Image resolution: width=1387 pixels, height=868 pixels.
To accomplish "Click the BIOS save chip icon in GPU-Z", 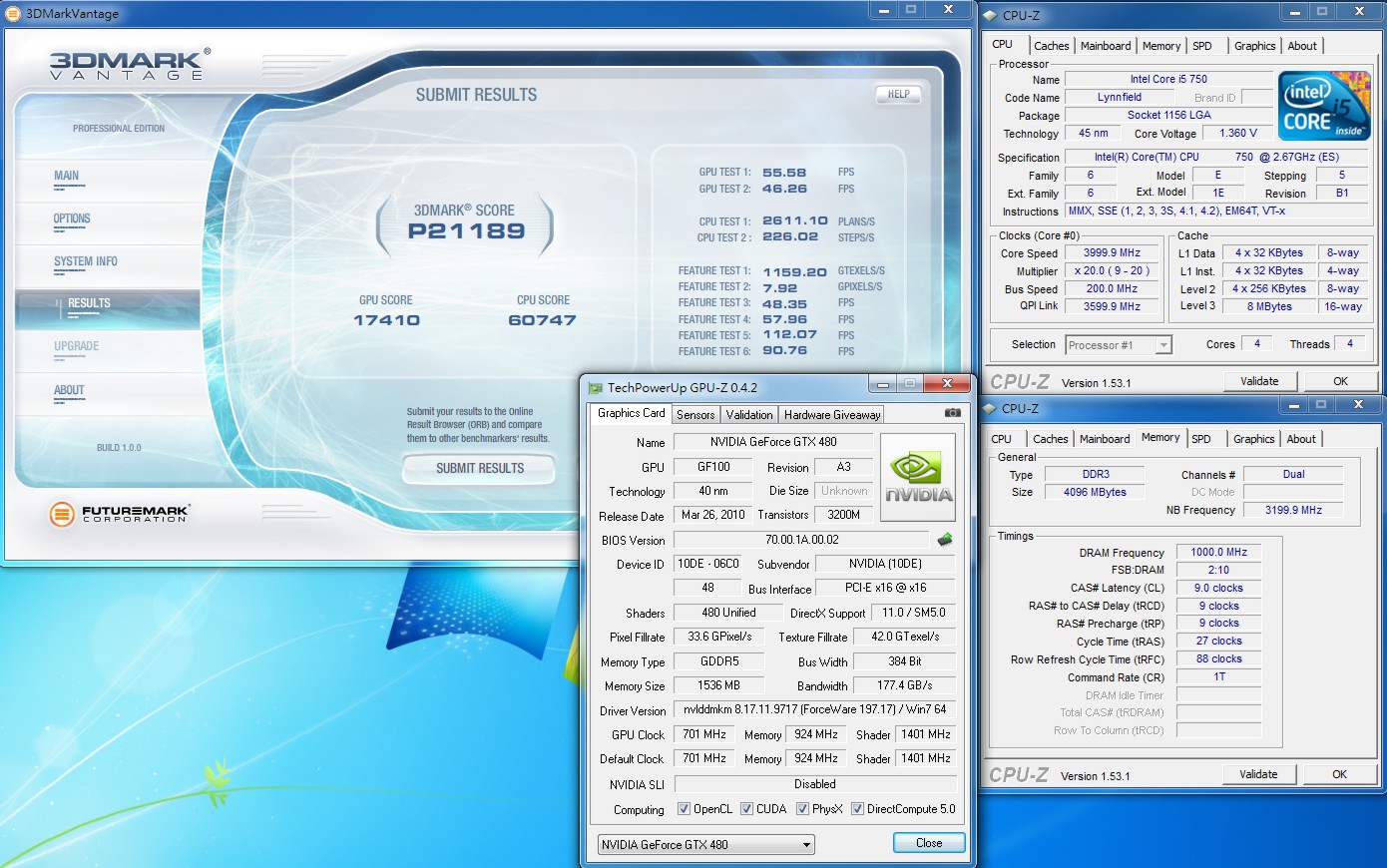I will (945, 540).
